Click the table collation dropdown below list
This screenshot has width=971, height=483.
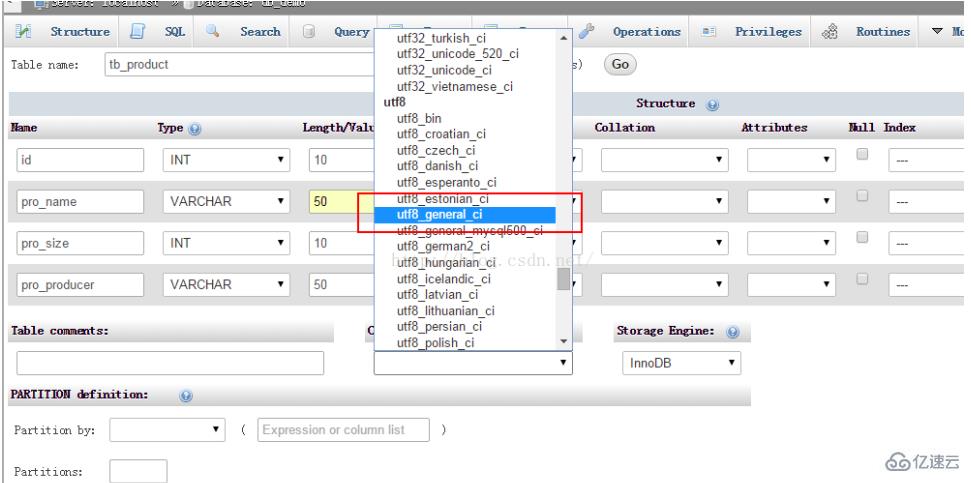click(473, 363)
